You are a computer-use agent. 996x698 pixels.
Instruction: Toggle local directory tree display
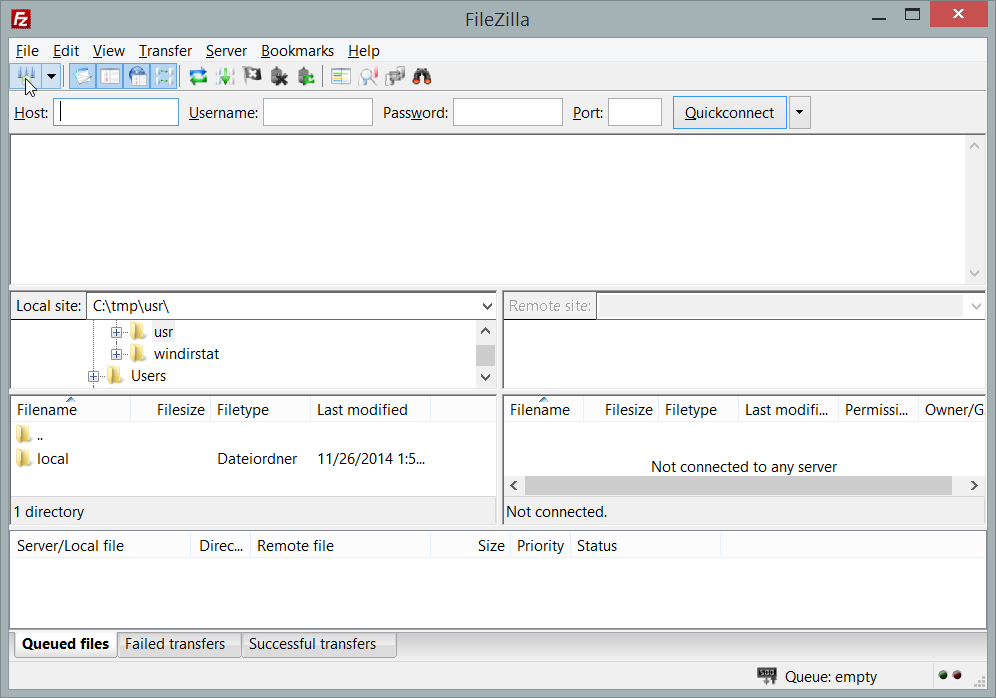(x=110, y=76)
